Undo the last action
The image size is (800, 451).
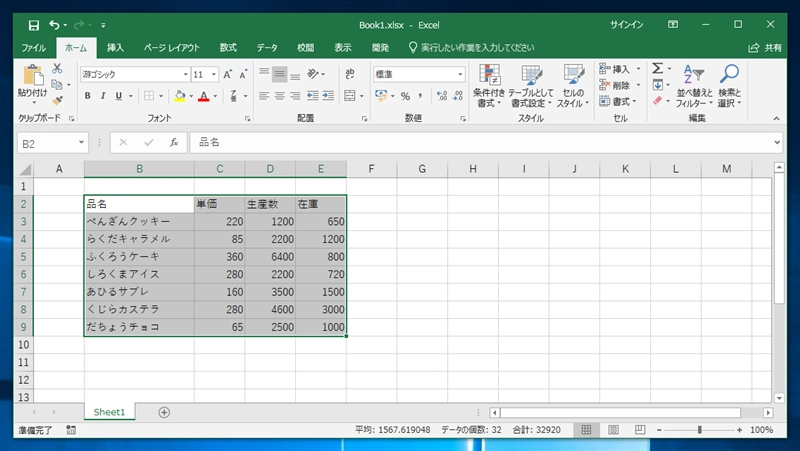[x=54, y=24]
